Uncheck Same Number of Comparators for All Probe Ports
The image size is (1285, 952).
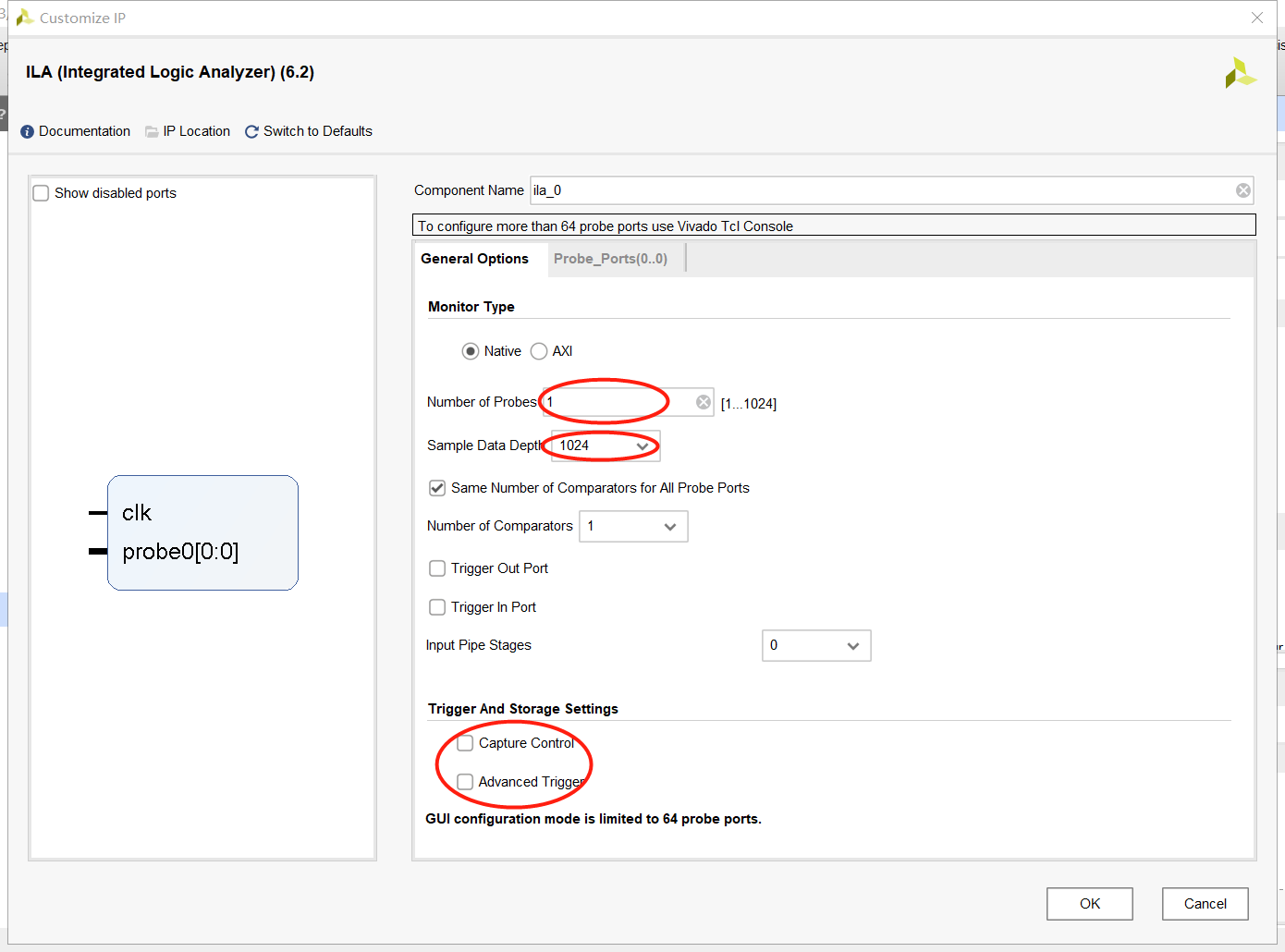437,488
